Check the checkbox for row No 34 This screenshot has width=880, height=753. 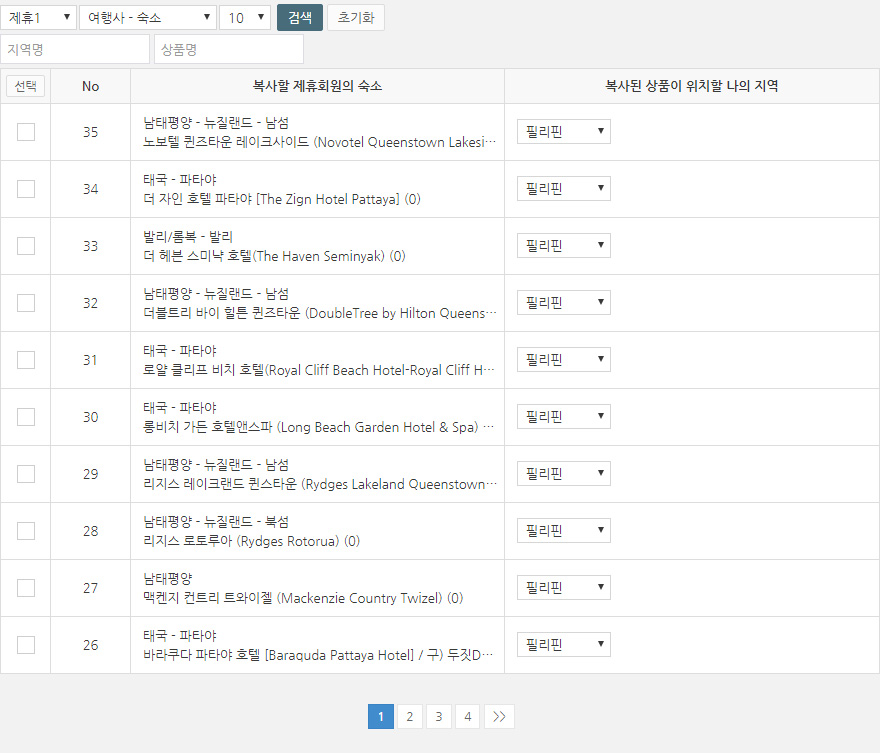[x=26, y=189]
